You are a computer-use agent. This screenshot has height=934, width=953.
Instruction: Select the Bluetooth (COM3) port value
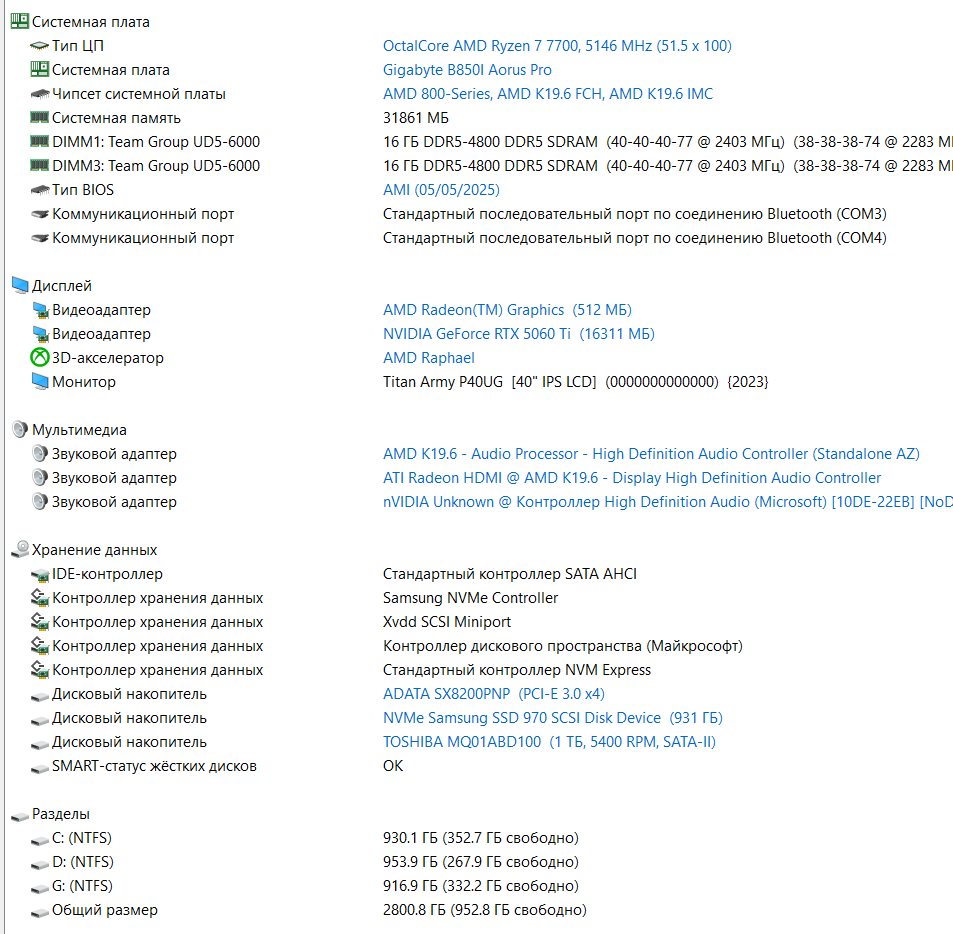pos(635,214)
